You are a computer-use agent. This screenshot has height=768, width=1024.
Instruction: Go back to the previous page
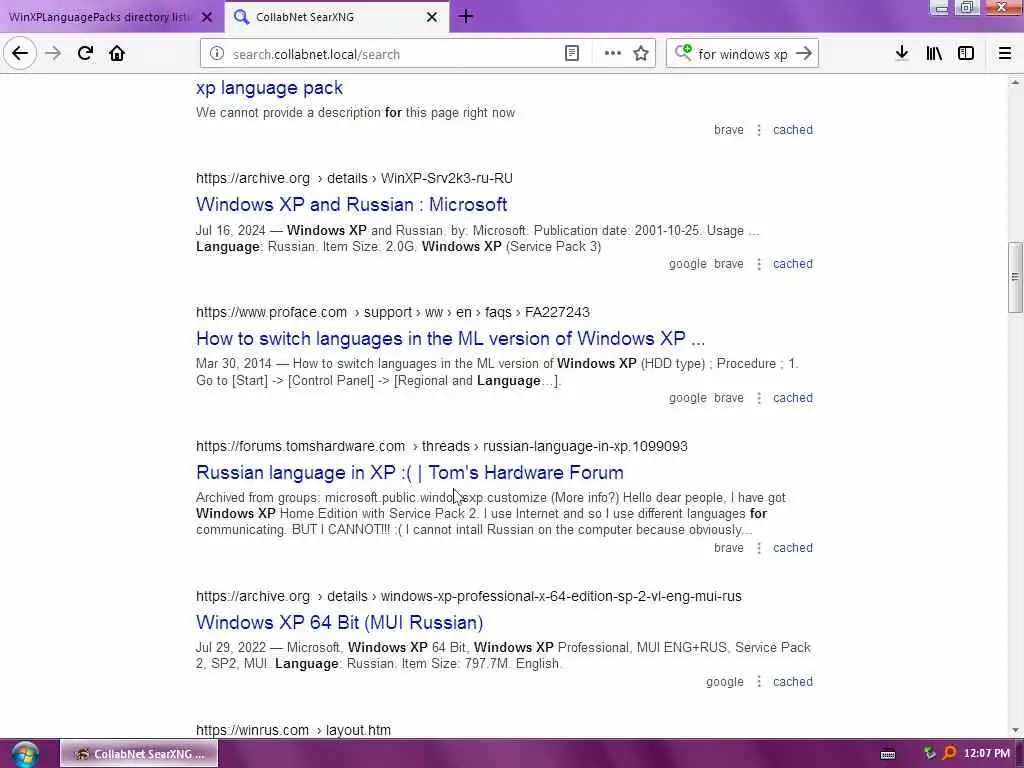pyautogui.click(x=20, y=54)
